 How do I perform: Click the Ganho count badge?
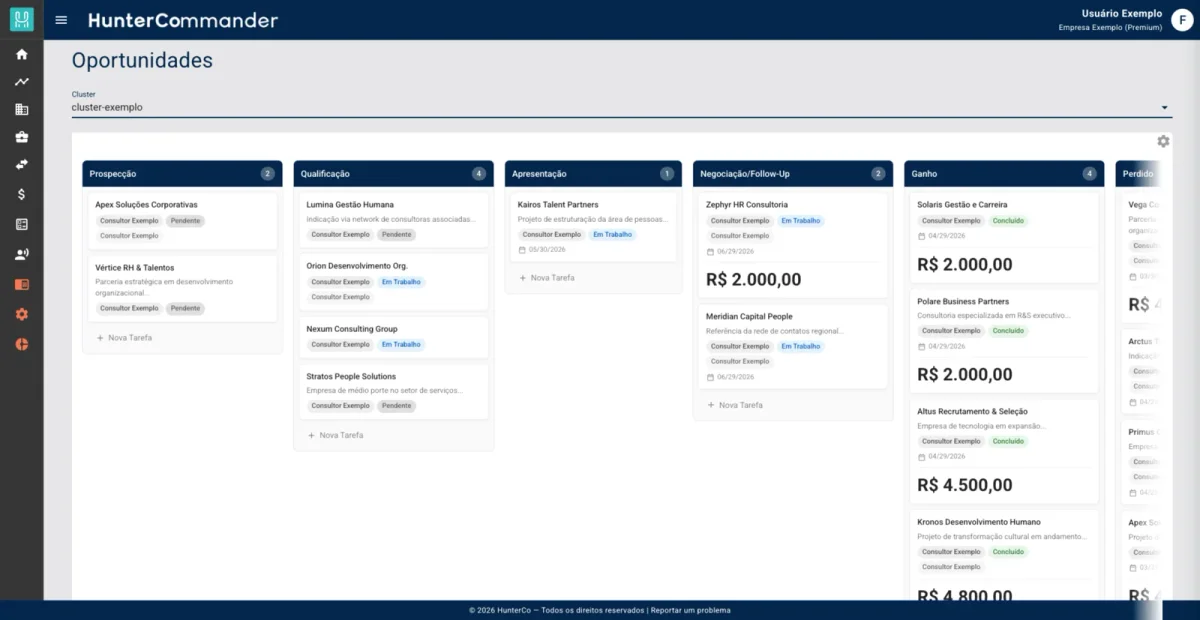tap(1089, 174)
